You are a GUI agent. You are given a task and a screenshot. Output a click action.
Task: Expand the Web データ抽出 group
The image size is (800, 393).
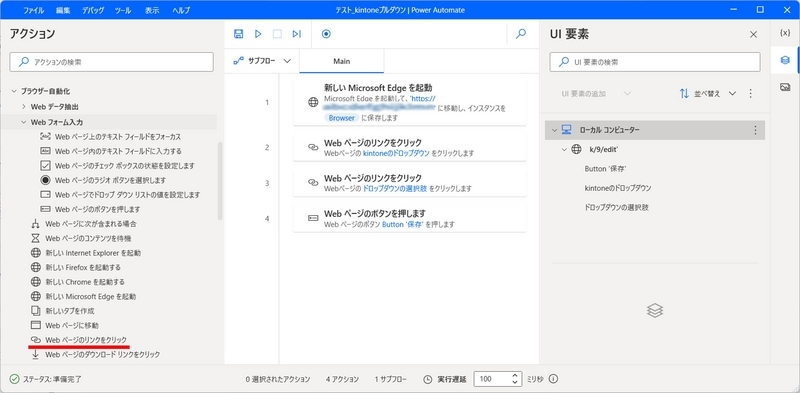23,107
